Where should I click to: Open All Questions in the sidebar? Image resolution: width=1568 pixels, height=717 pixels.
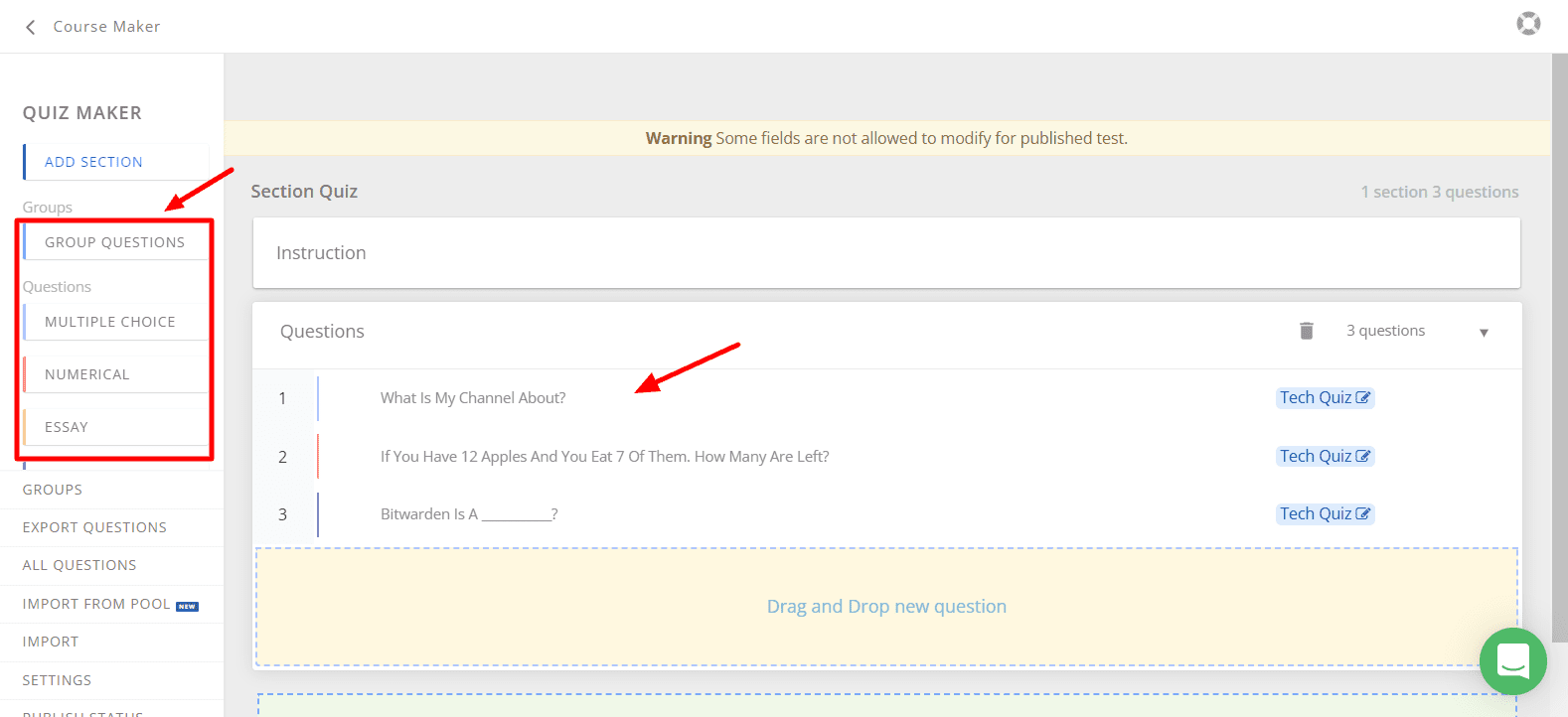click(79, 565)
